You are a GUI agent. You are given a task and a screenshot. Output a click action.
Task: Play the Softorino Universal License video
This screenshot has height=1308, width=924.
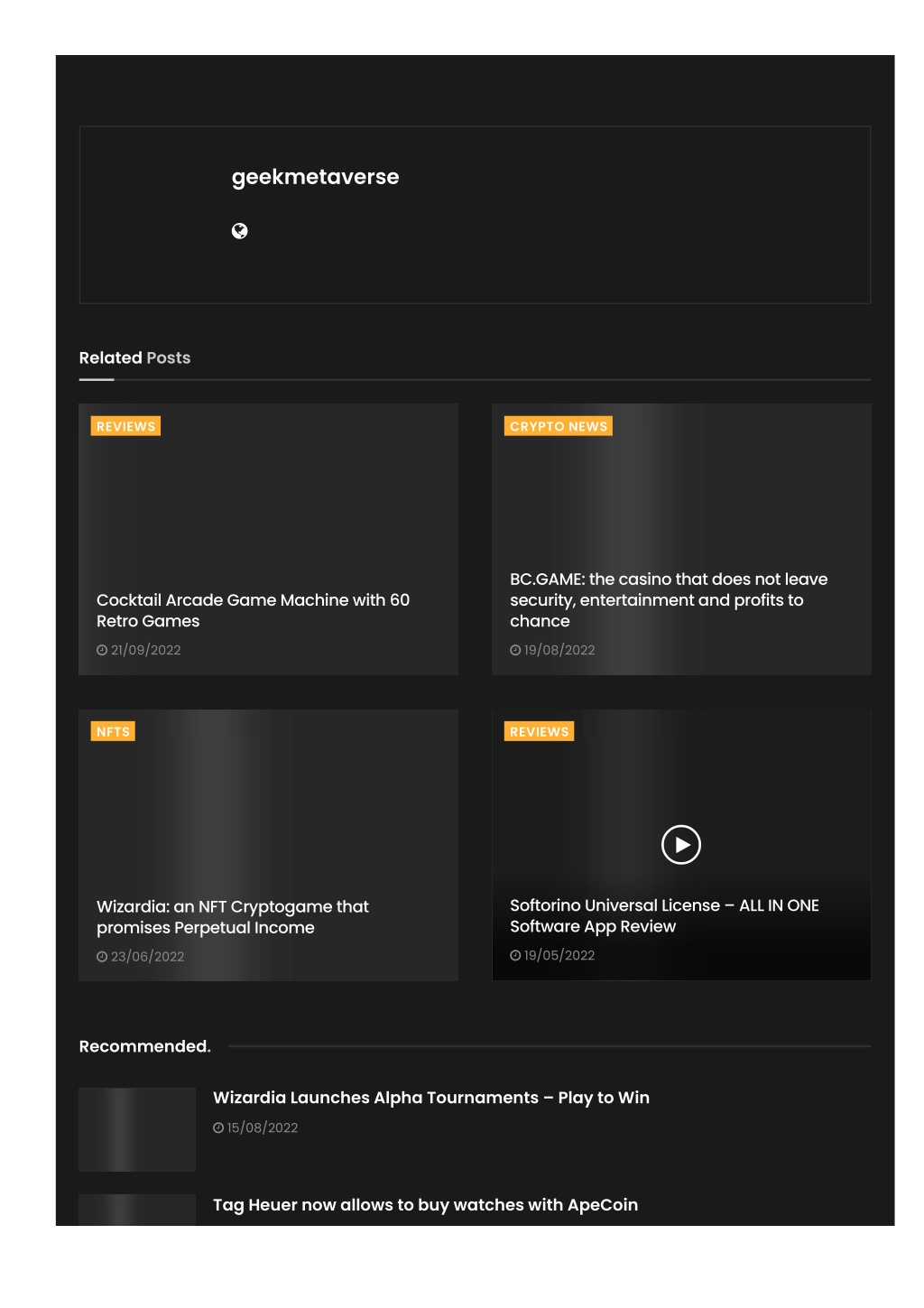pyautogui.click(x=681, y=845)
